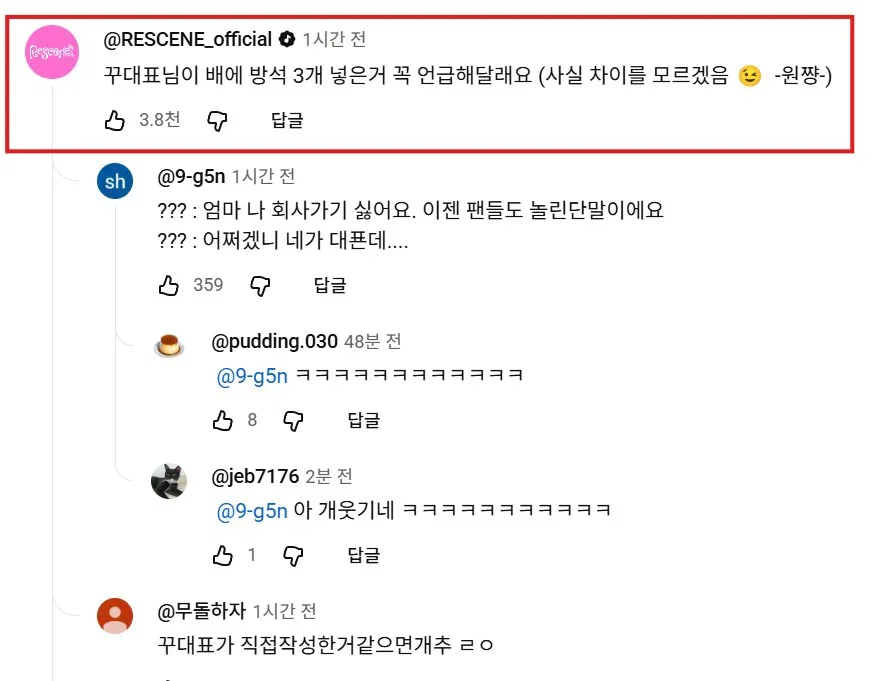The width and height of the screenshot is (880, 681).
Task: Open the @RESCENE_official channel name link
Action: [x=188, y=39]
